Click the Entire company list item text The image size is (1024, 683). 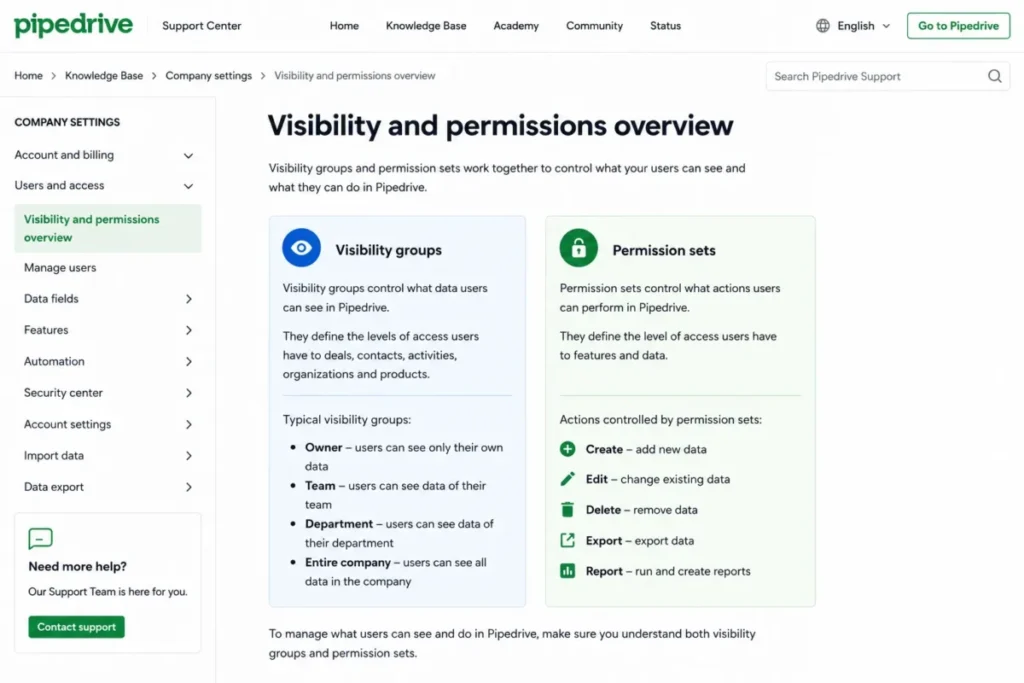point(396,572)
